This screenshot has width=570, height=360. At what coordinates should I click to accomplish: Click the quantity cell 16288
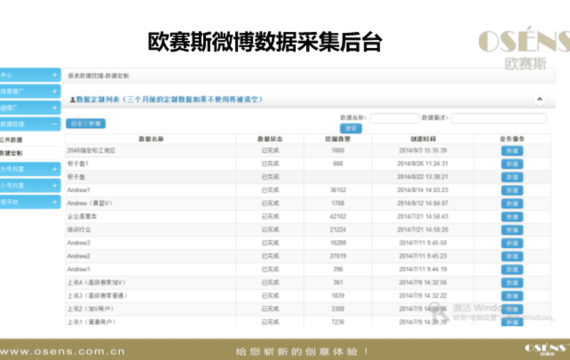pyautogui.click(x=338, y=243)
